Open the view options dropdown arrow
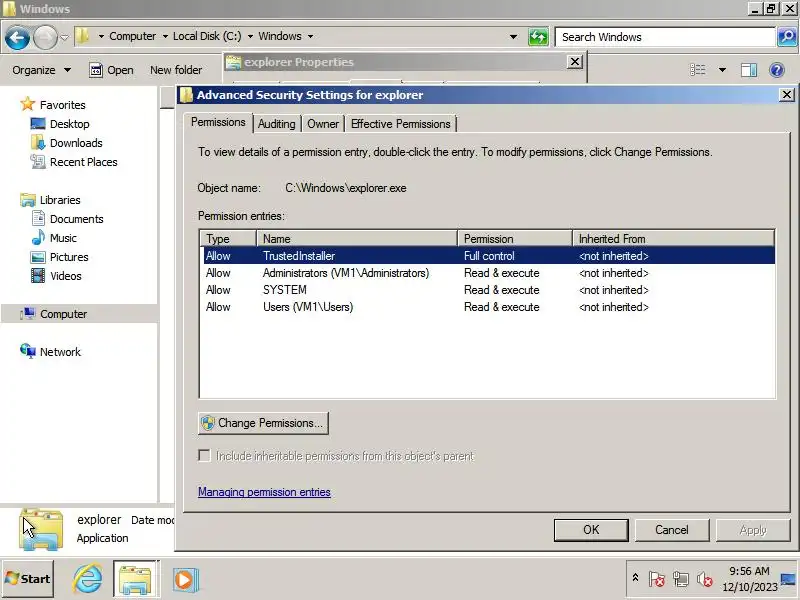 722,70
